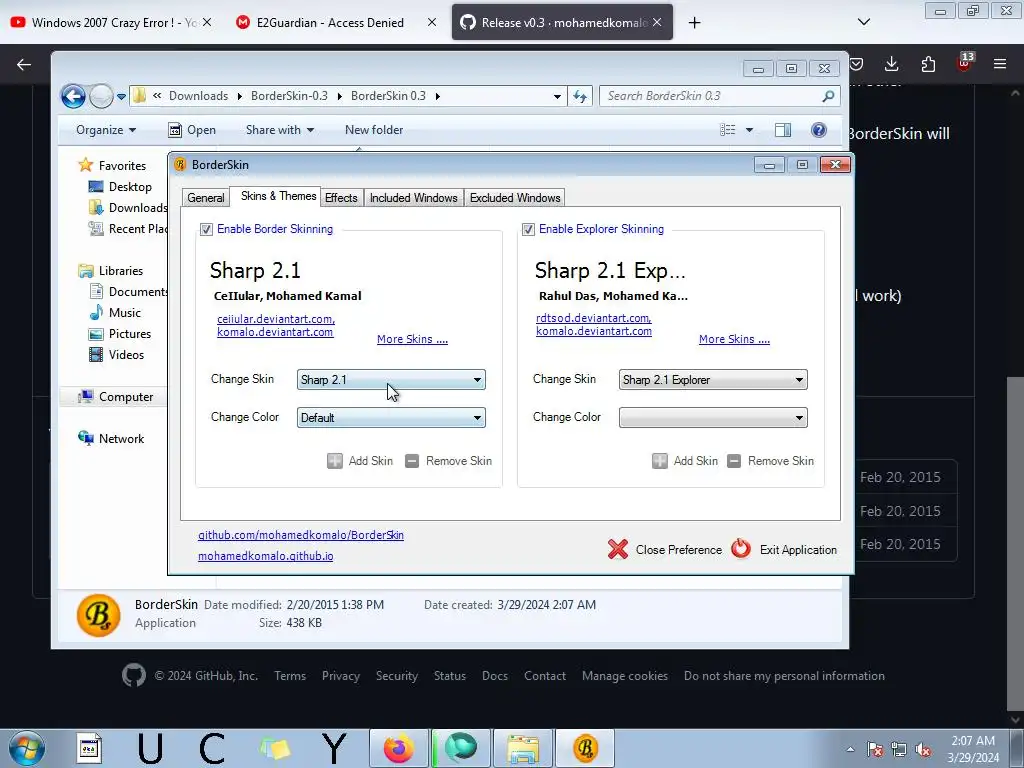Switch to the Effects tab
Image resolution: width=1024 pixels, height=768 pixels.
coord(341,198)
